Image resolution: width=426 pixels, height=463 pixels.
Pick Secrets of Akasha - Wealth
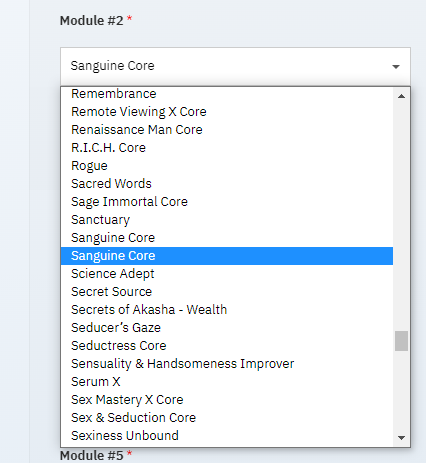pos(227,310)
